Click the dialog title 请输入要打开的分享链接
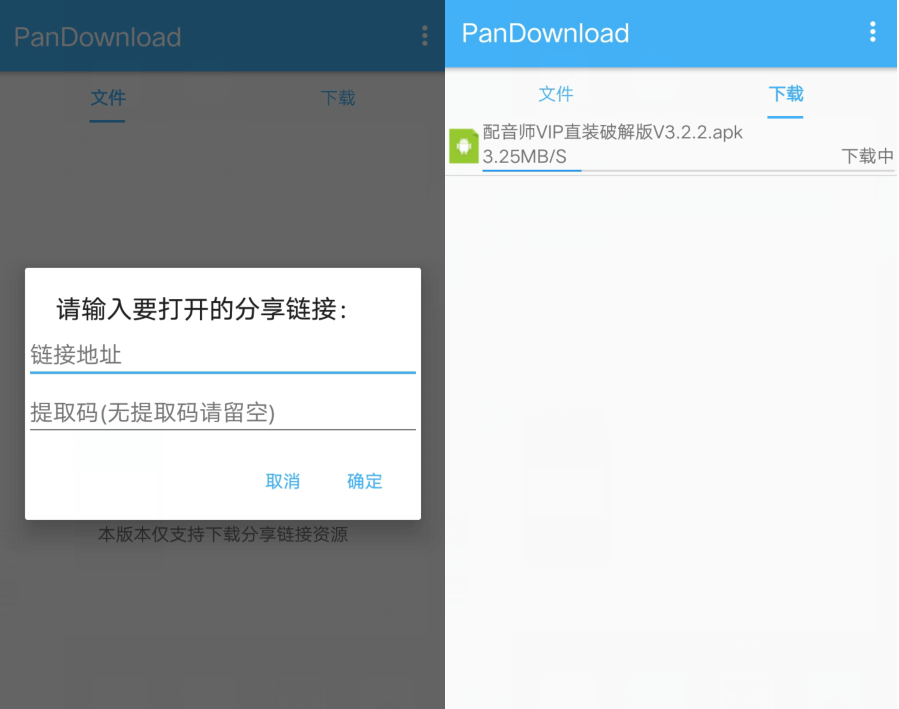Screen dimensions: 899x709 (202, 310)
